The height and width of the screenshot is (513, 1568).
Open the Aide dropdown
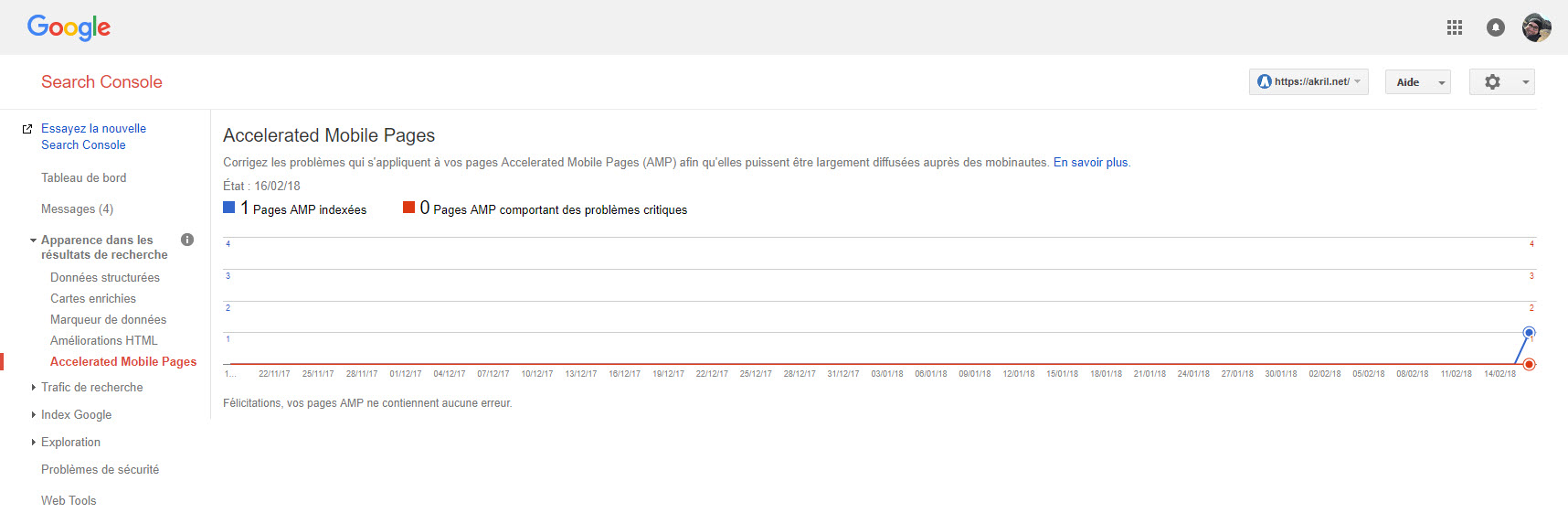coord(1417,81)
